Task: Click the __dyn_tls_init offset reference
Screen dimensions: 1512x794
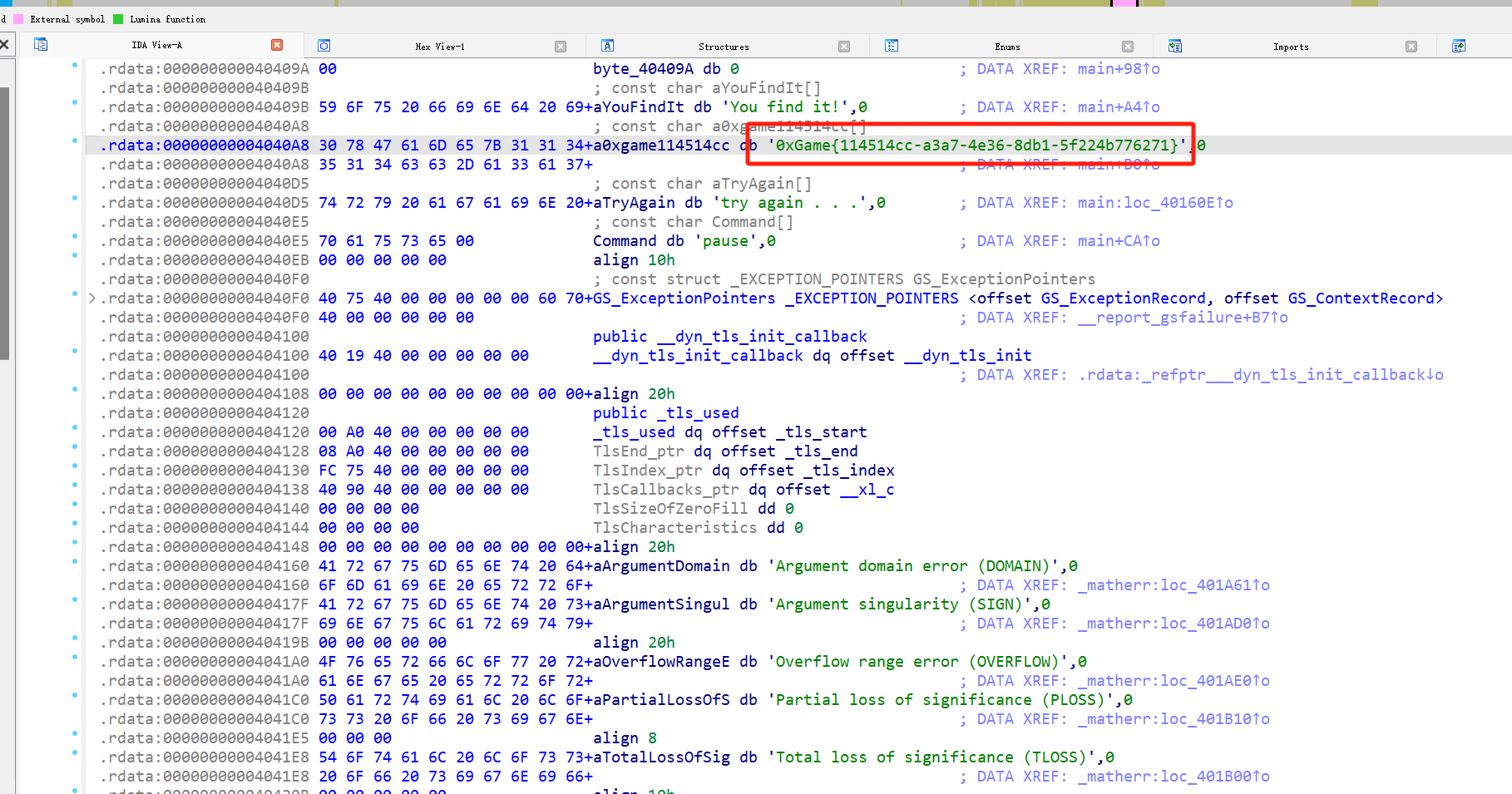Action: (968, 356)
